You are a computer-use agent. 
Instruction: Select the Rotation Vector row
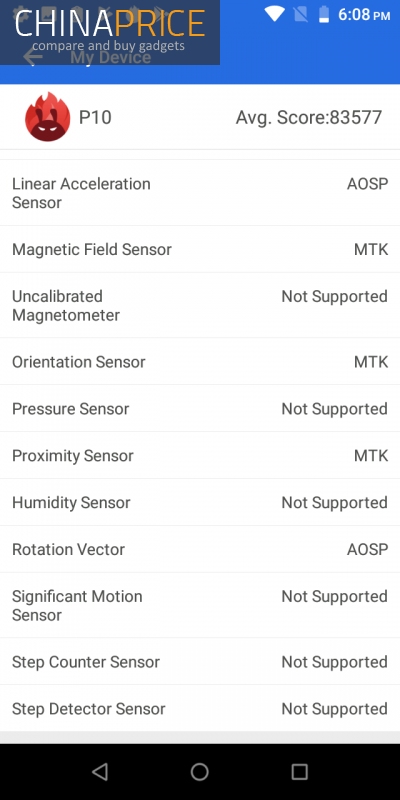pyautogui.click(x=200, y=549)
